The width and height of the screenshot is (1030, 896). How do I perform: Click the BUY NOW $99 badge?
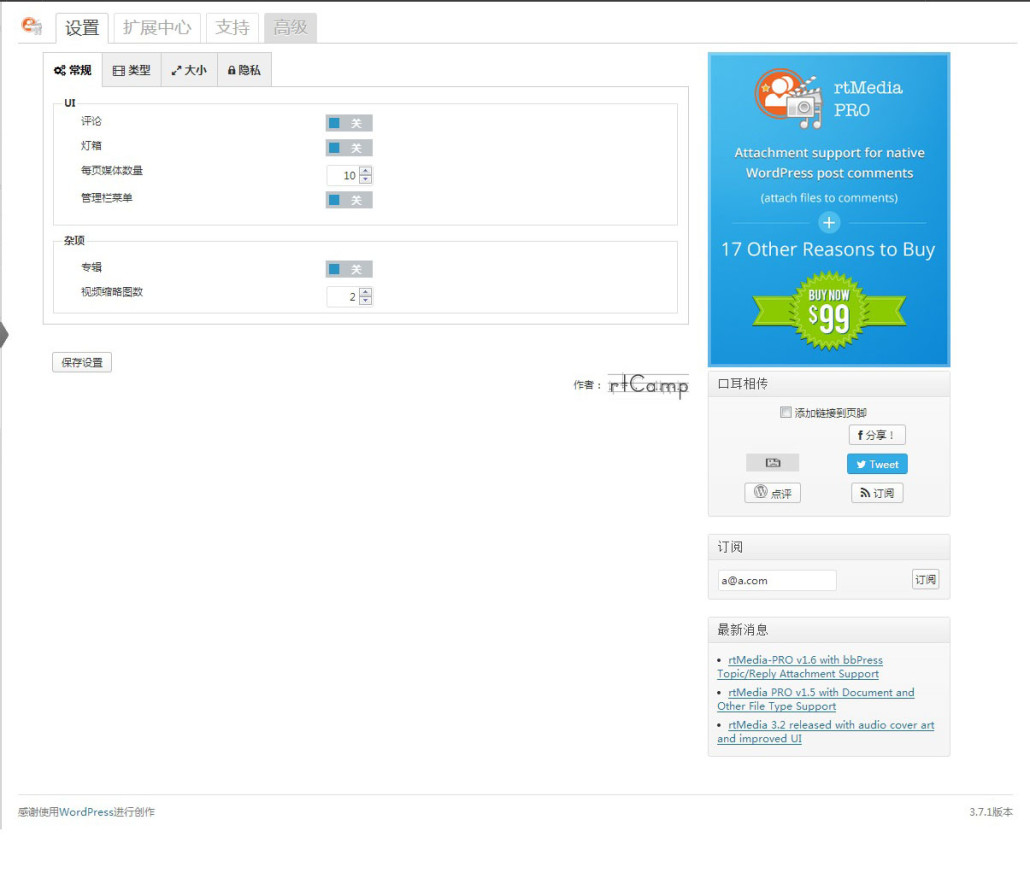828,311
